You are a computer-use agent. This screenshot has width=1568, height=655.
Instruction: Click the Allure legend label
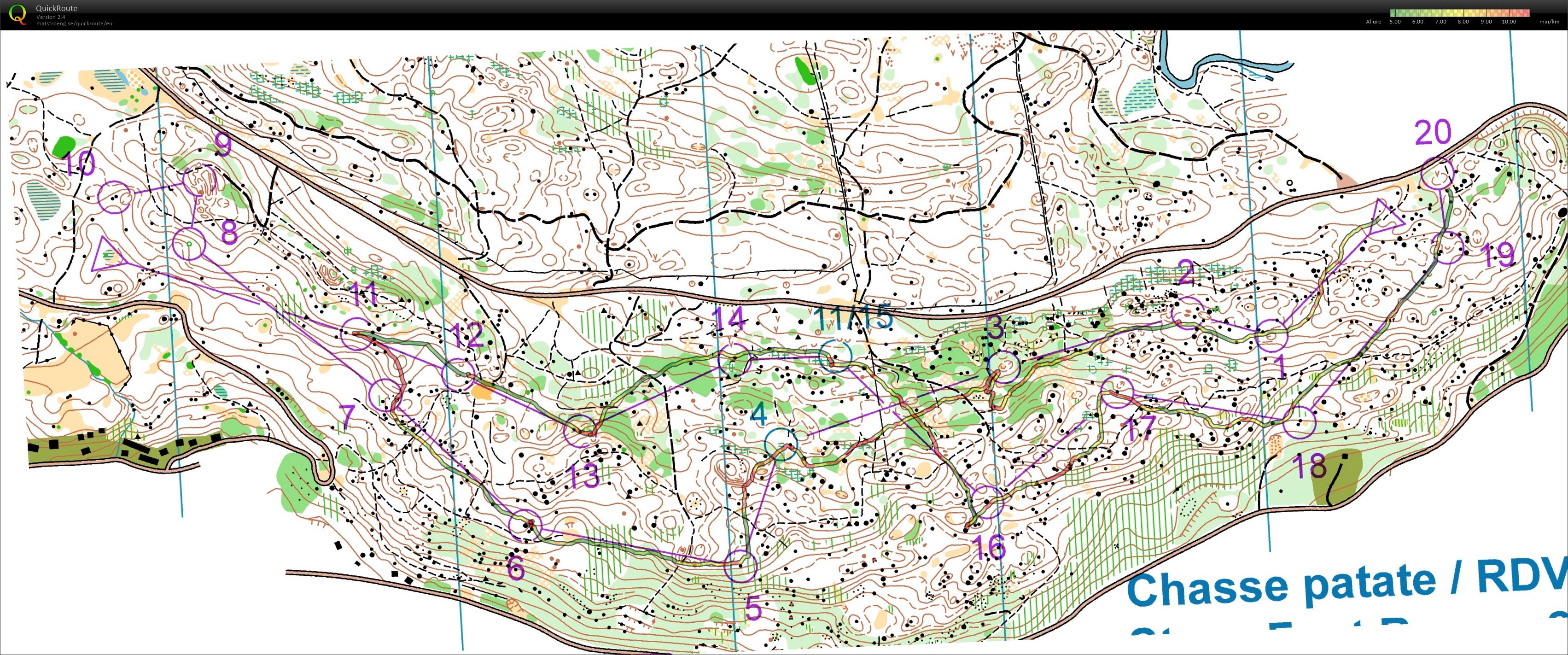click(x=1373, y=22)
